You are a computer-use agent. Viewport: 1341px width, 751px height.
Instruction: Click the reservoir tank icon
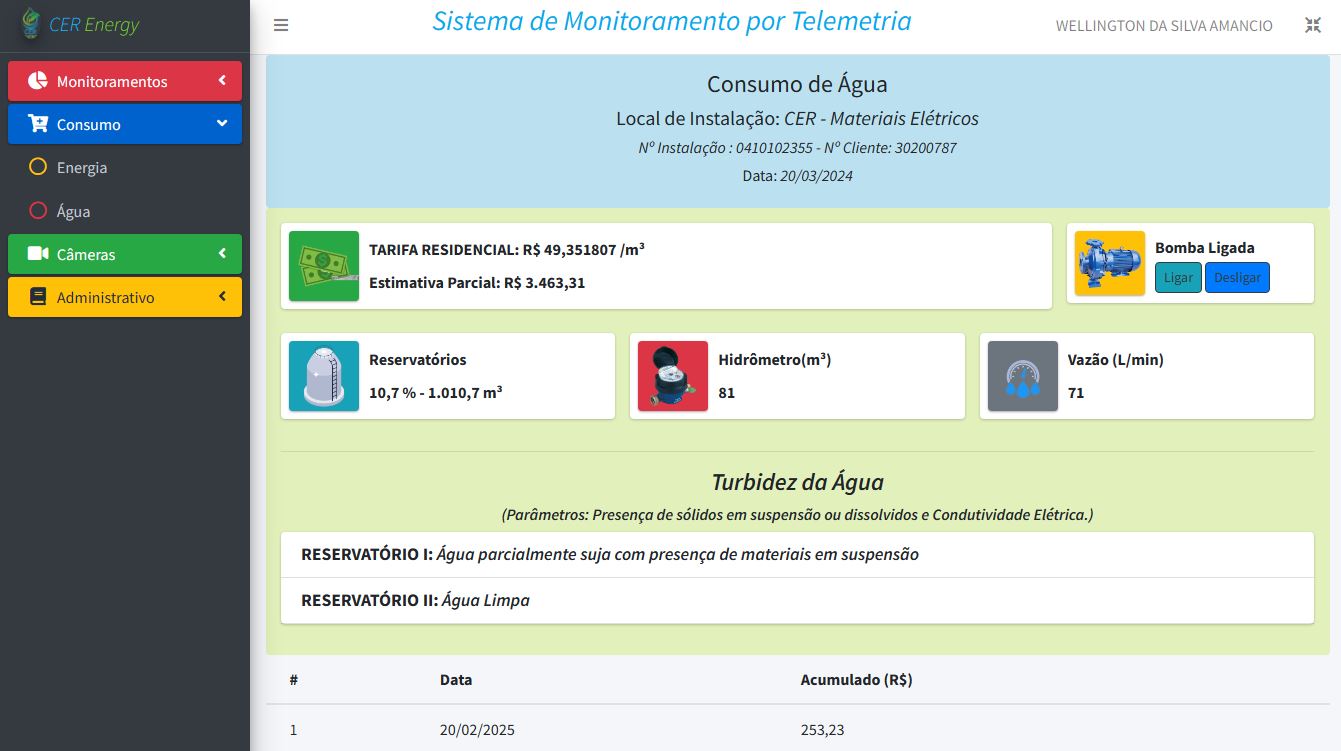pos(324,376)
